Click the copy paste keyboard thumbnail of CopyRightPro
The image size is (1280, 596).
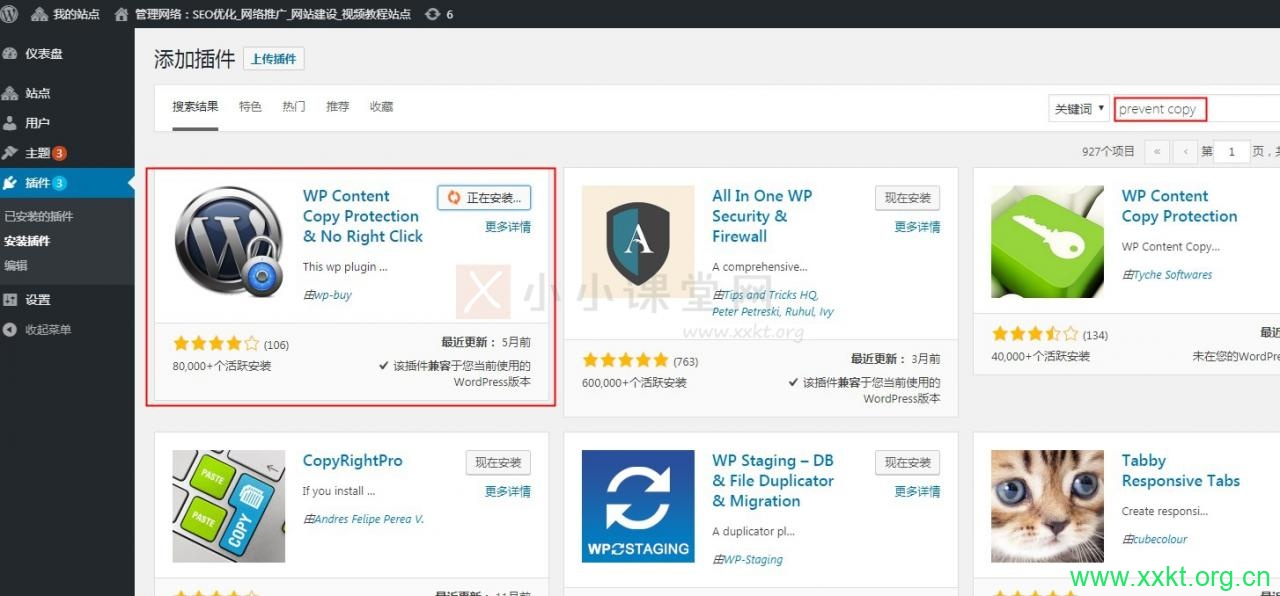pyautogui.click(x=230, y=506)
